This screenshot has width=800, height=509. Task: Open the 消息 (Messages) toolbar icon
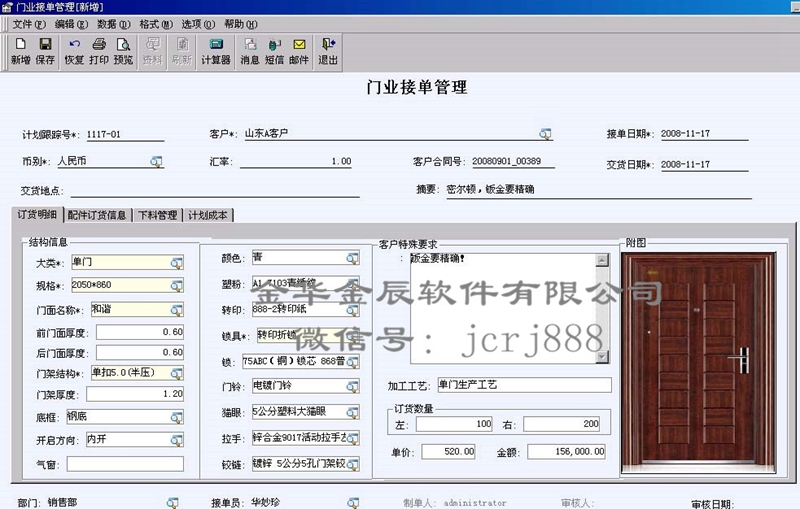coord(250,51)
